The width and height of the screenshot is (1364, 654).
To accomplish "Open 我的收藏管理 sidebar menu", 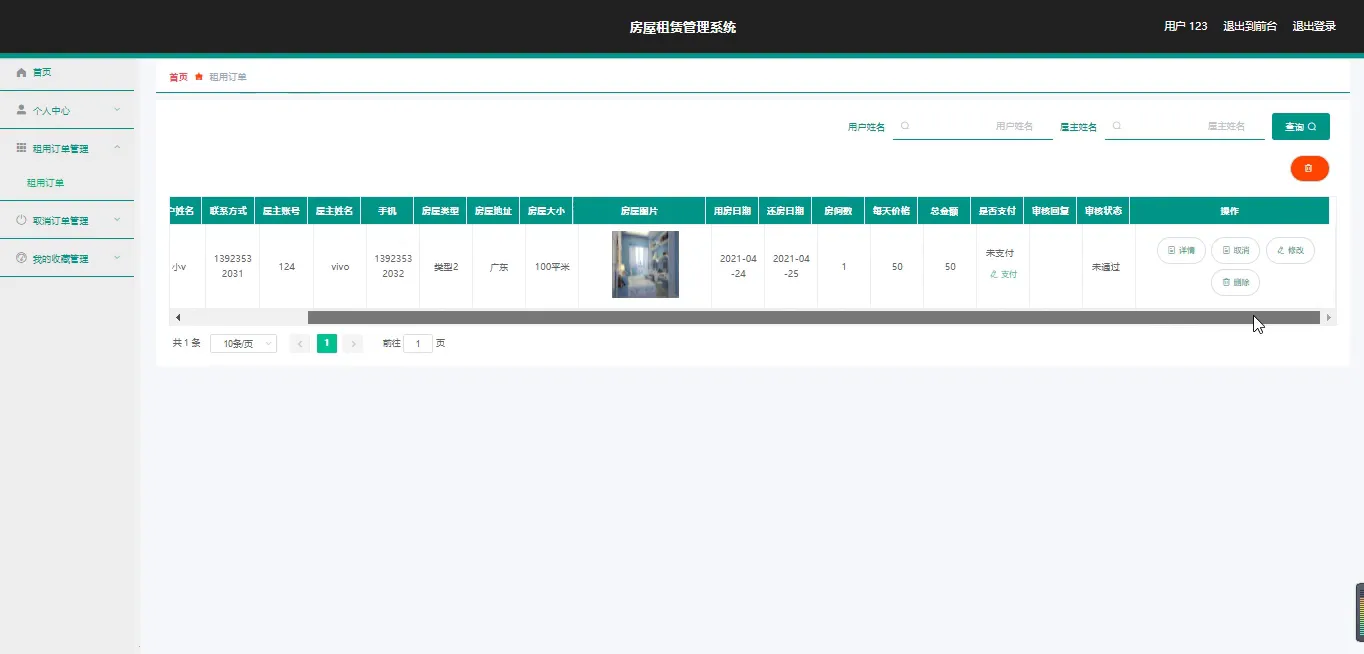I will click(x=67, y=258).
